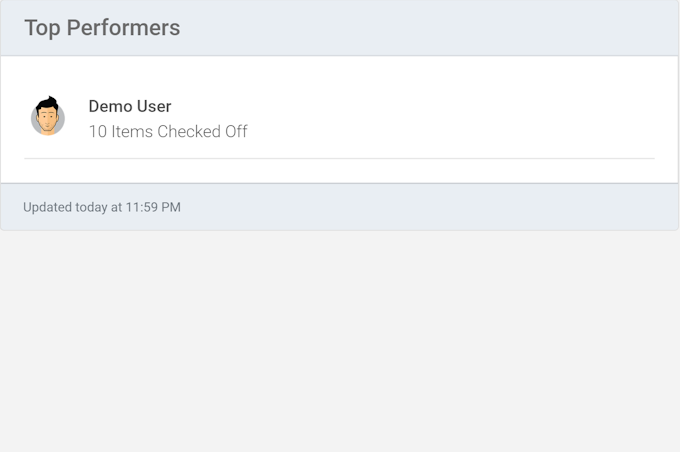This screenshot has height=452, width=680.
Task: Click the Demo User avatar picture
Action: pos(47,117)
